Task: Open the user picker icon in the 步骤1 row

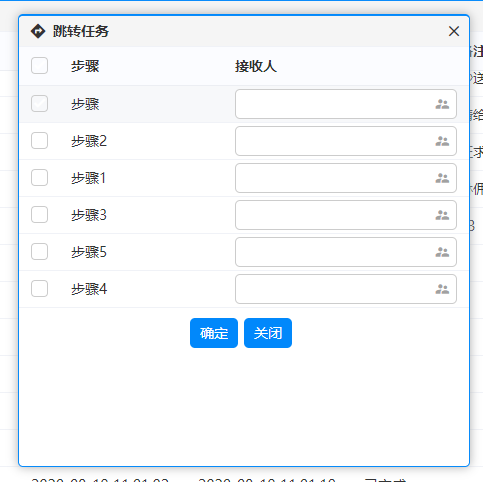Action: (x=442, y=178)
